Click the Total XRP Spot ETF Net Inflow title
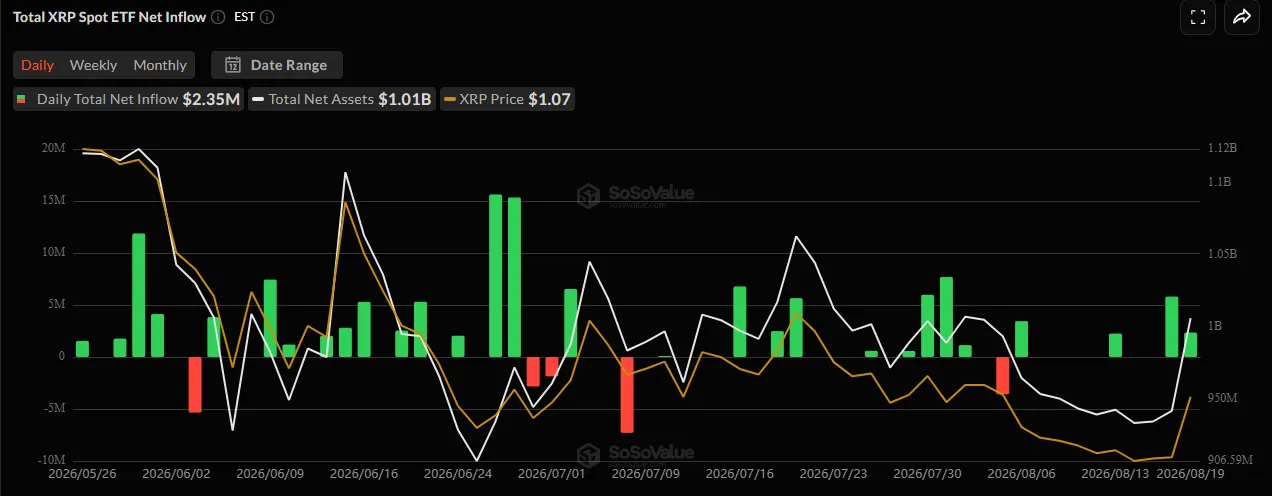1272x496 pixels. [109, 17]
